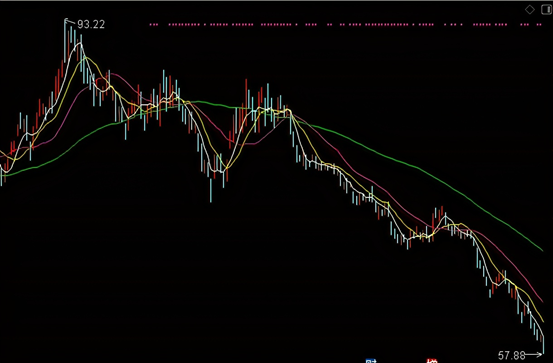The height and width of the screenshot is (363, 553).
Task: Click the blue marker icon at bottom edge
Action: click(371, 361)
